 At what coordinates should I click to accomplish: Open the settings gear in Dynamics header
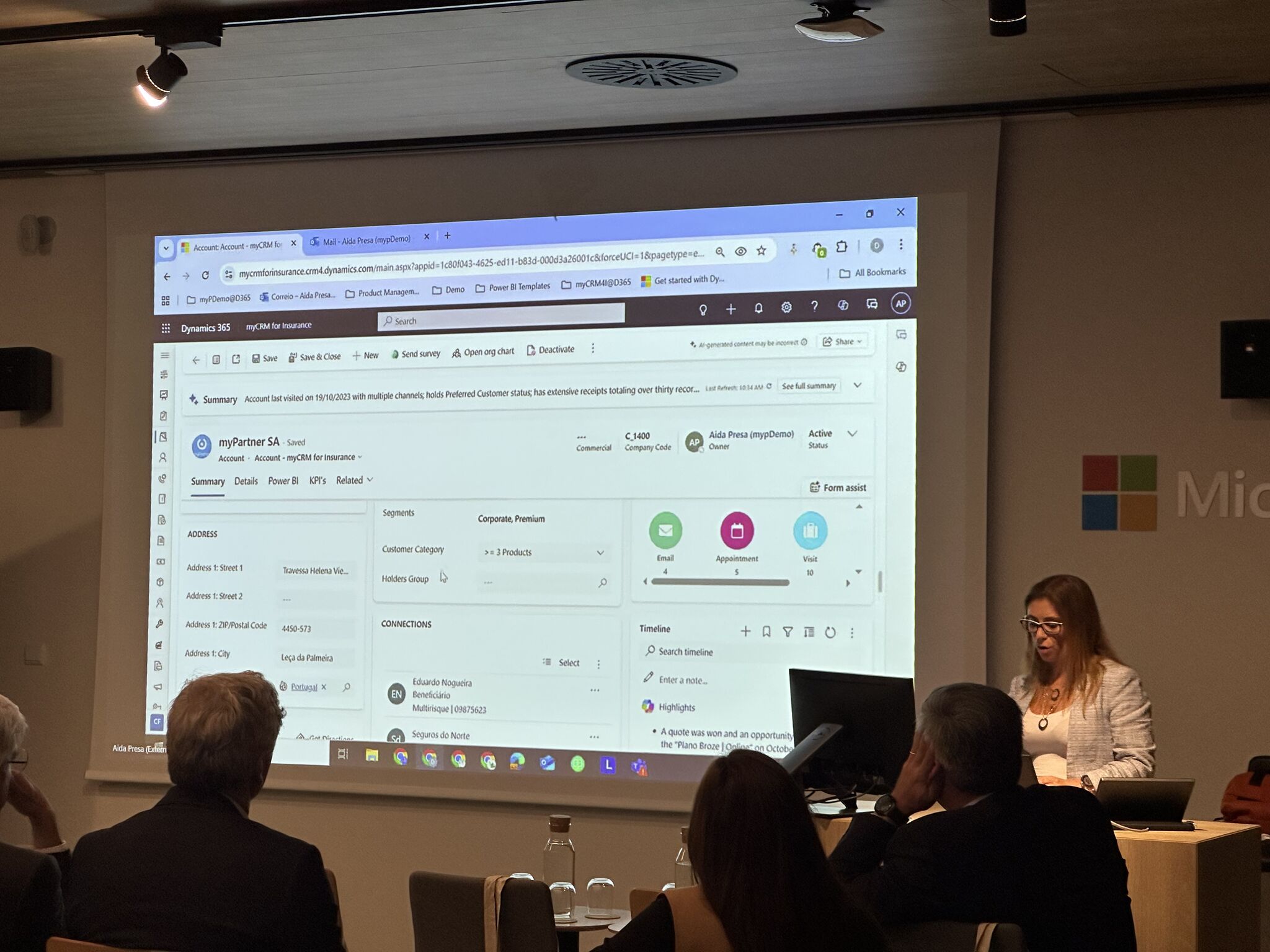pos(786,307)
